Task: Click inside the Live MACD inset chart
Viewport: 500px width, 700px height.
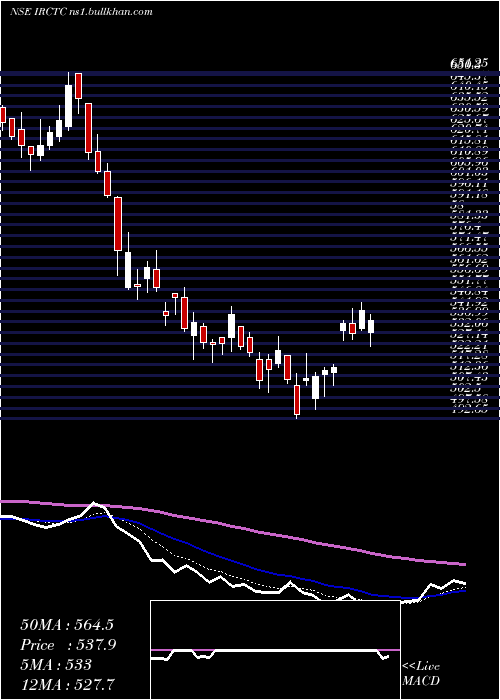Action: 275,650
